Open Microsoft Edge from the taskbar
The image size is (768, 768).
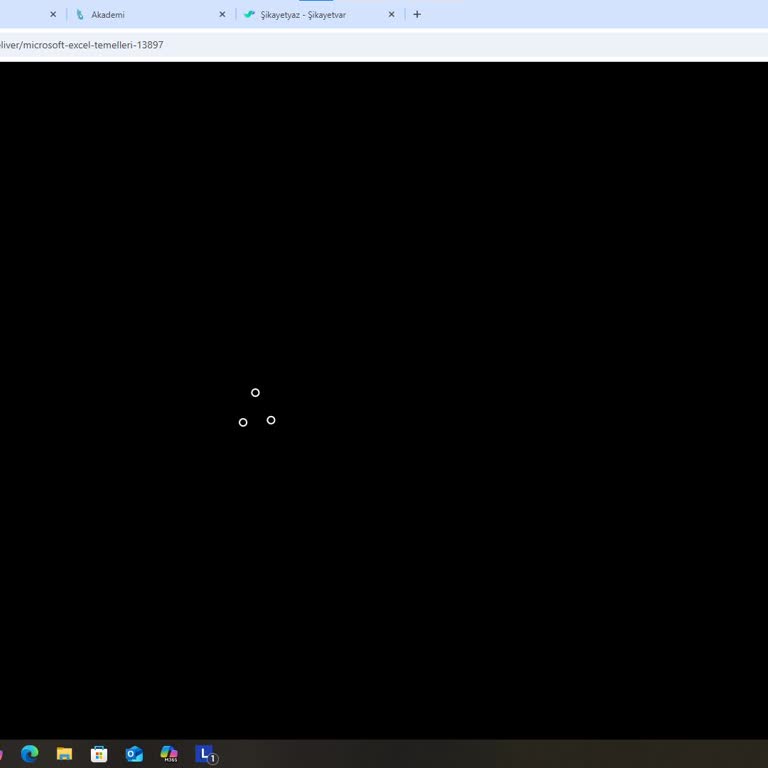click(30, 754)
